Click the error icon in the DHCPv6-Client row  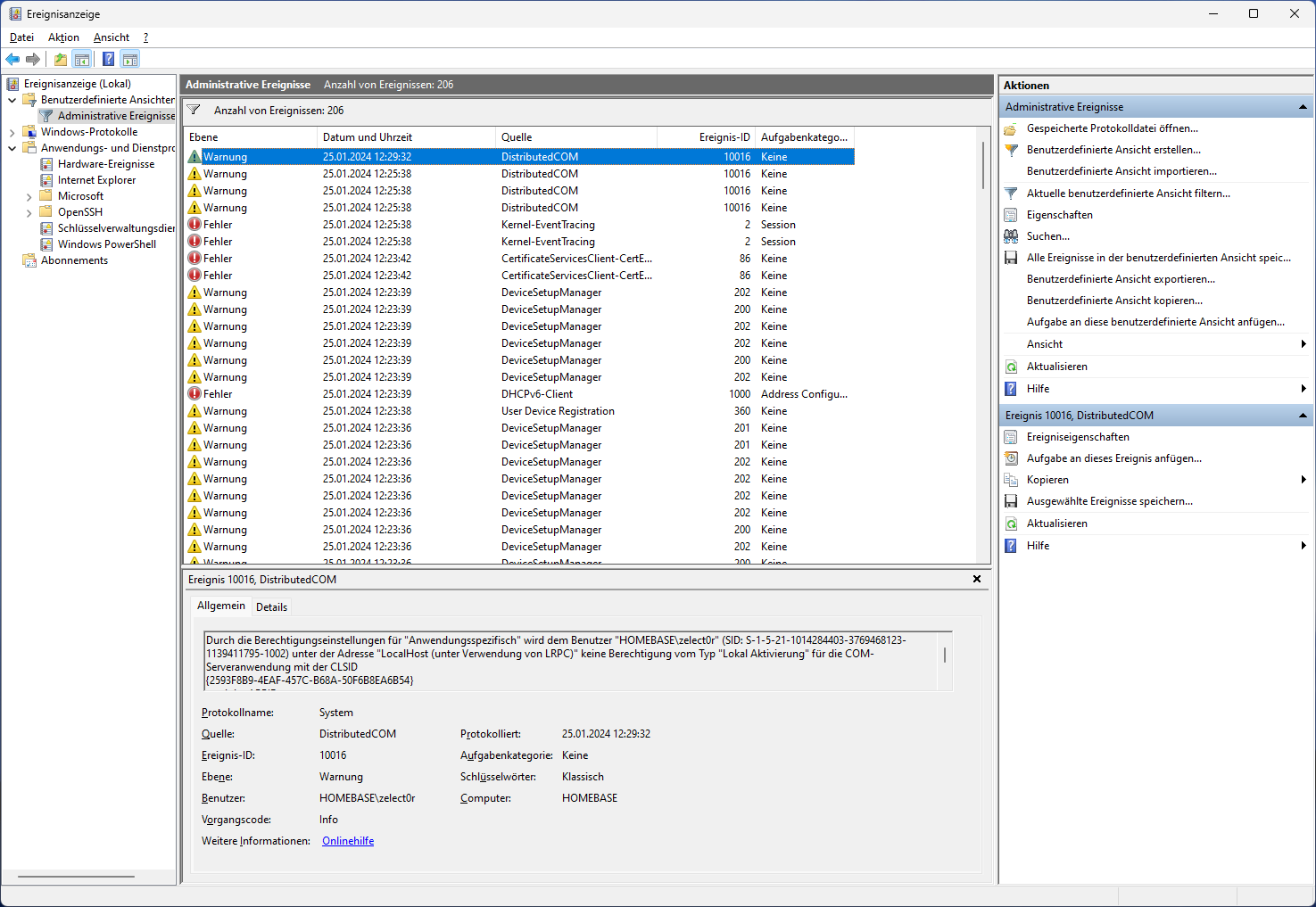[195, 394]
